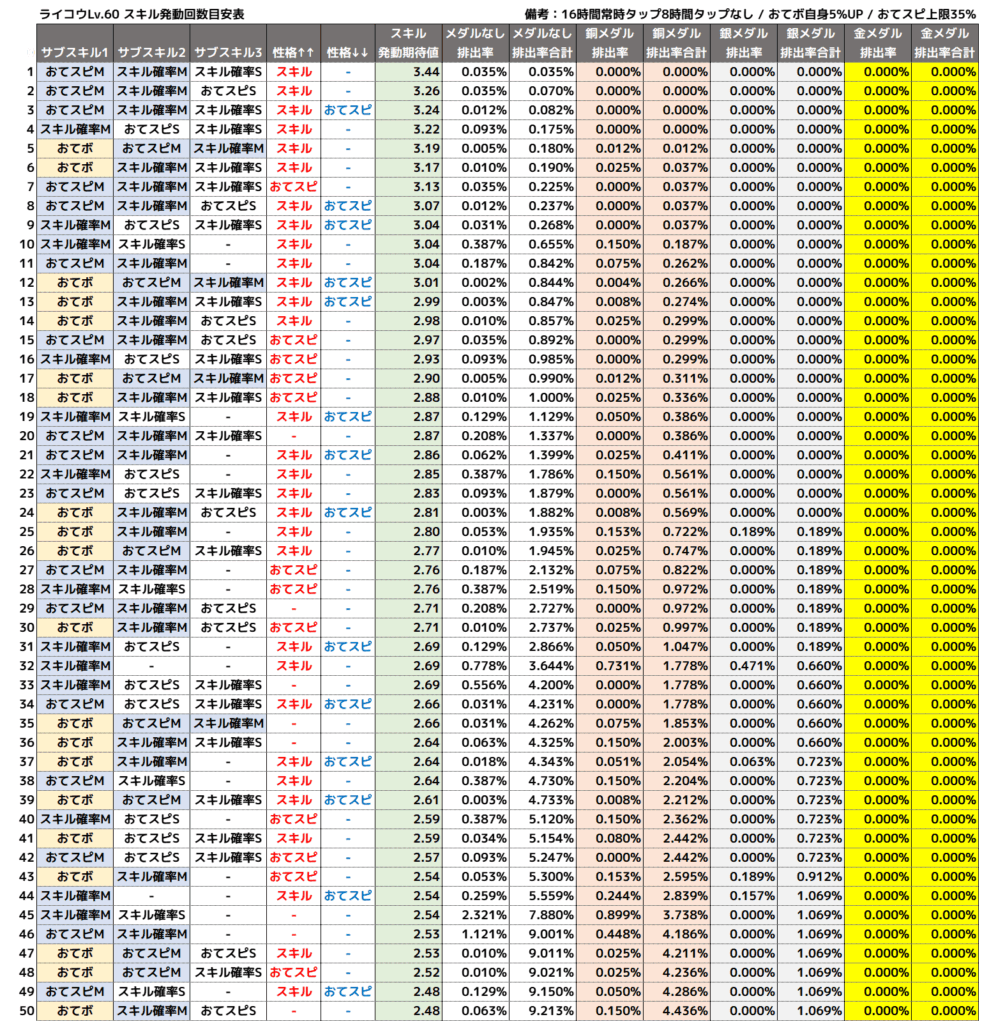Click the 性格↓↓ column header

(x=347, y=52)
